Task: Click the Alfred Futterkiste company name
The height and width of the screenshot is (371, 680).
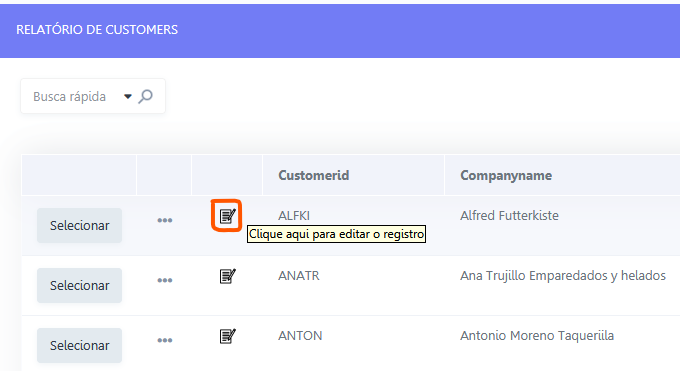Action: click(x=509, y=216)
